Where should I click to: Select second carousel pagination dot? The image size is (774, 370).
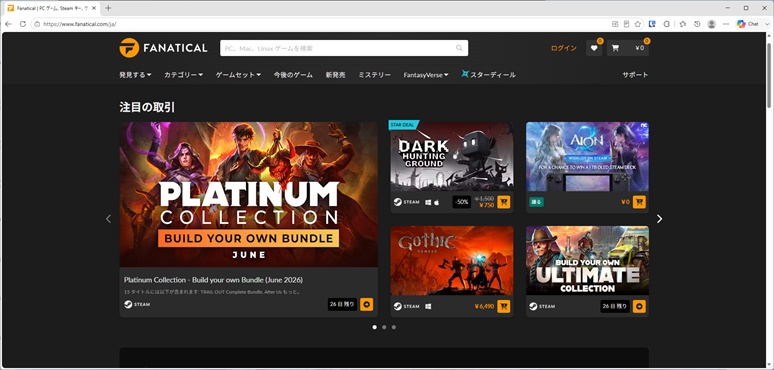click(384, 327)
